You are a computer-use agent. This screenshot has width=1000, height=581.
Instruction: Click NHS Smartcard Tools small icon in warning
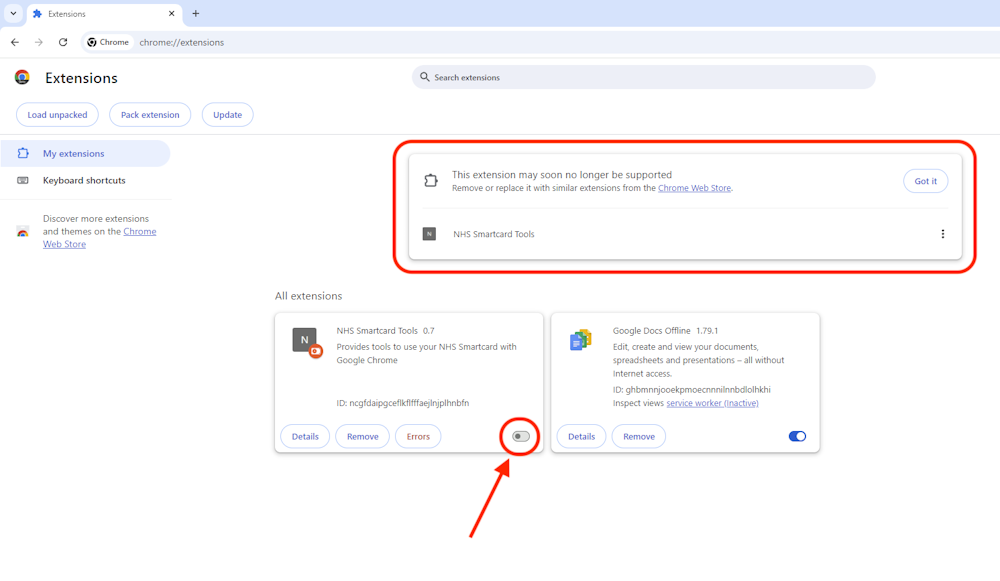(429, 234)
